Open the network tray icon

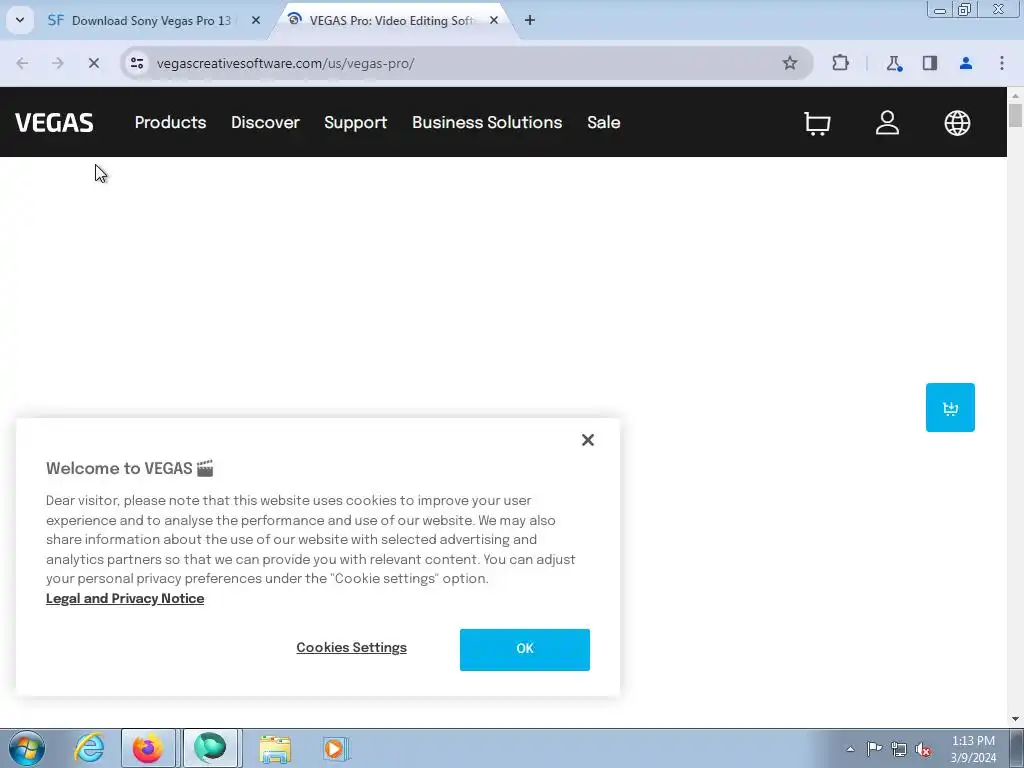point(899,749)
